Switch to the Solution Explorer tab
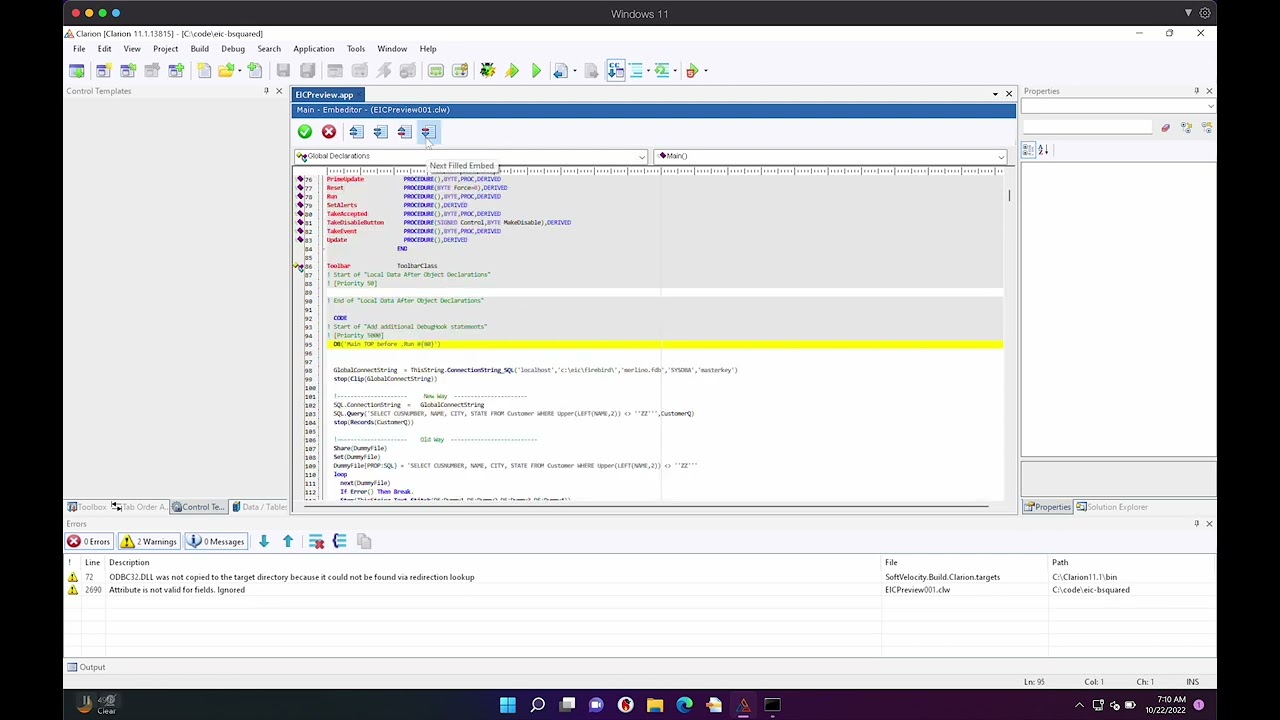The width and height of the screenshot is (1280, 720). pyautogui.click(x=1110, y=507)
